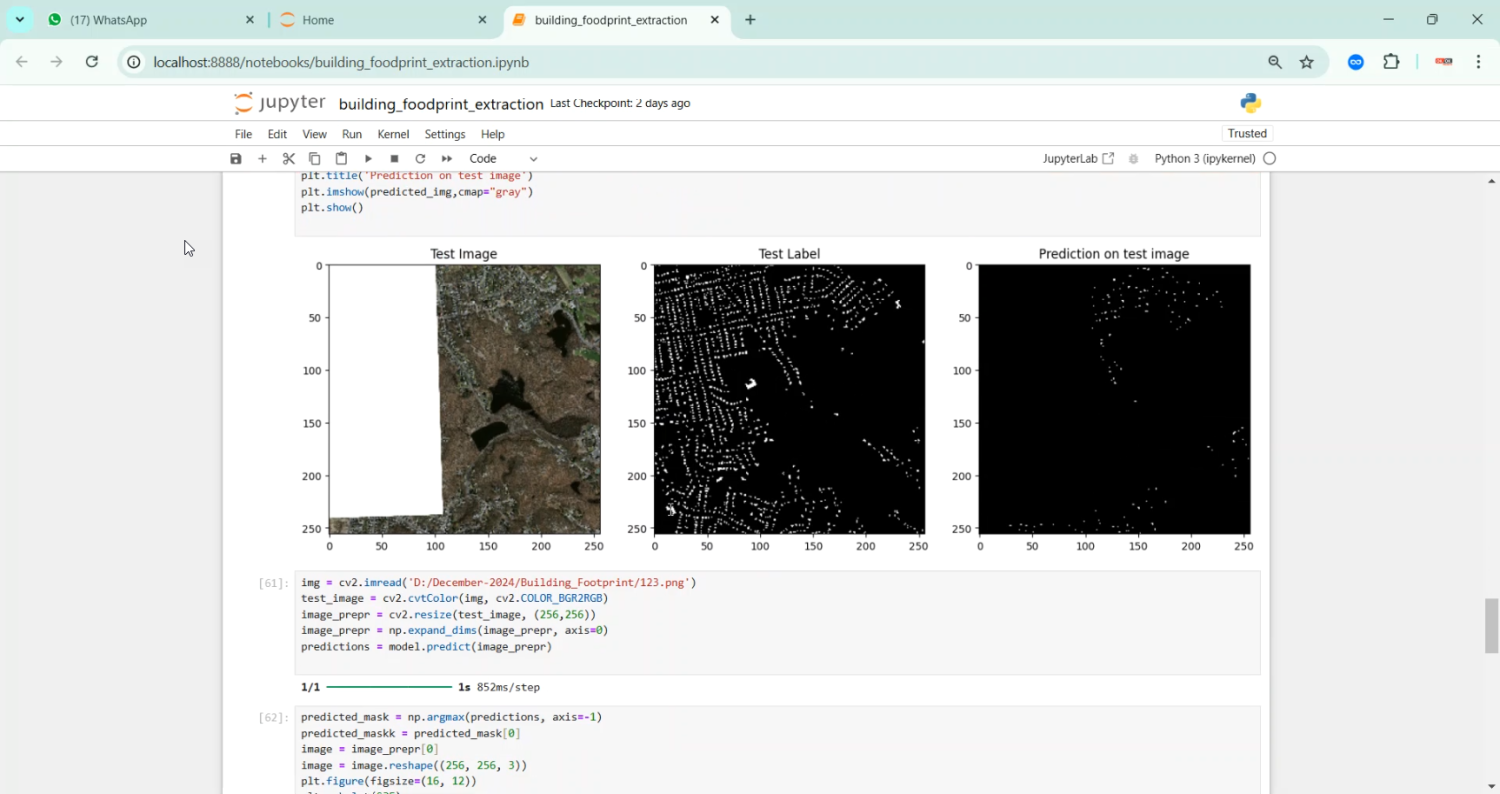This screenshot has width=1500, height=794.
Task: Interrupt the kernel with the stop icon
Action: (x=394, y=159)
